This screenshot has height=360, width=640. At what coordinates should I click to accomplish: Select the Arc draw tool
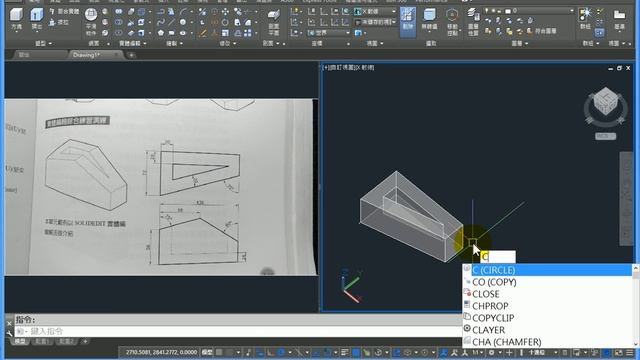[182, 12]
